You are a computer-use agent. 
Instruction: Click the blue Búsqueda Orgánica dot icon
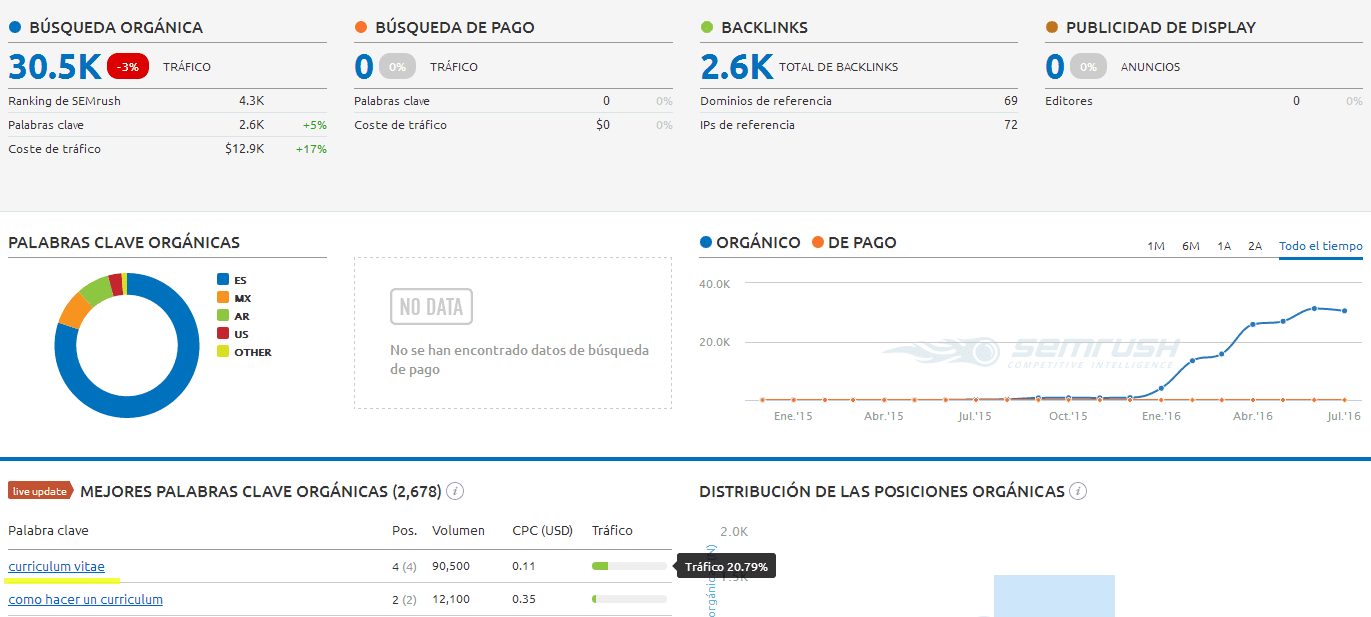(15, 28)
